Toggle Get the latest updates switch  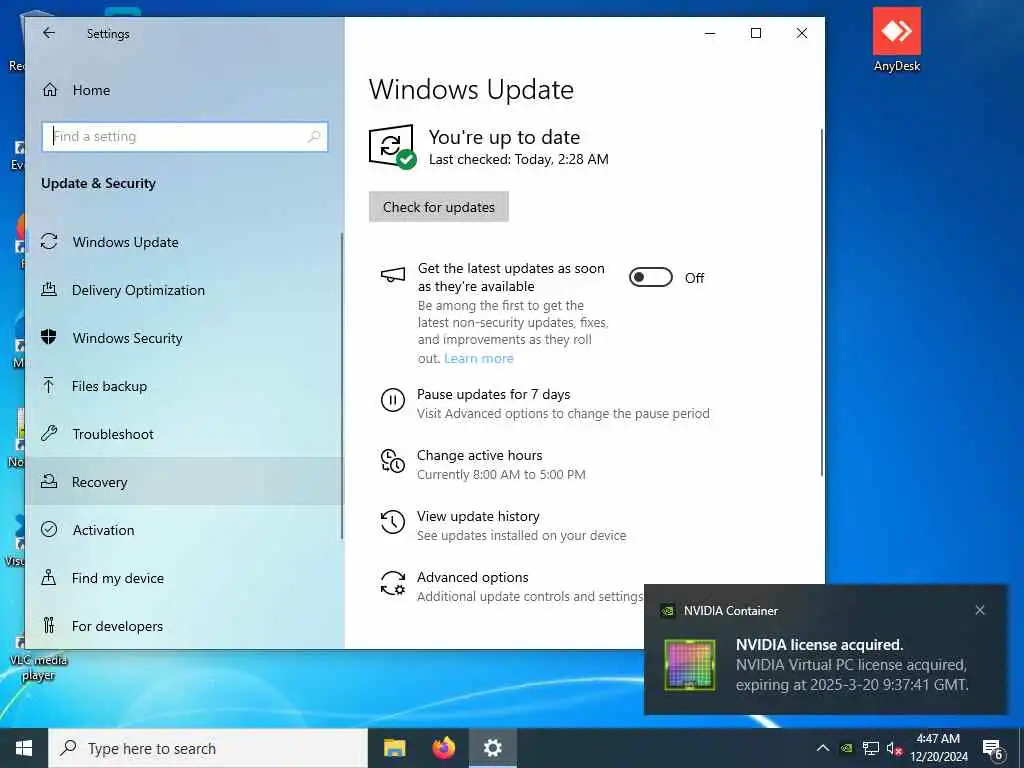(650, 278)
